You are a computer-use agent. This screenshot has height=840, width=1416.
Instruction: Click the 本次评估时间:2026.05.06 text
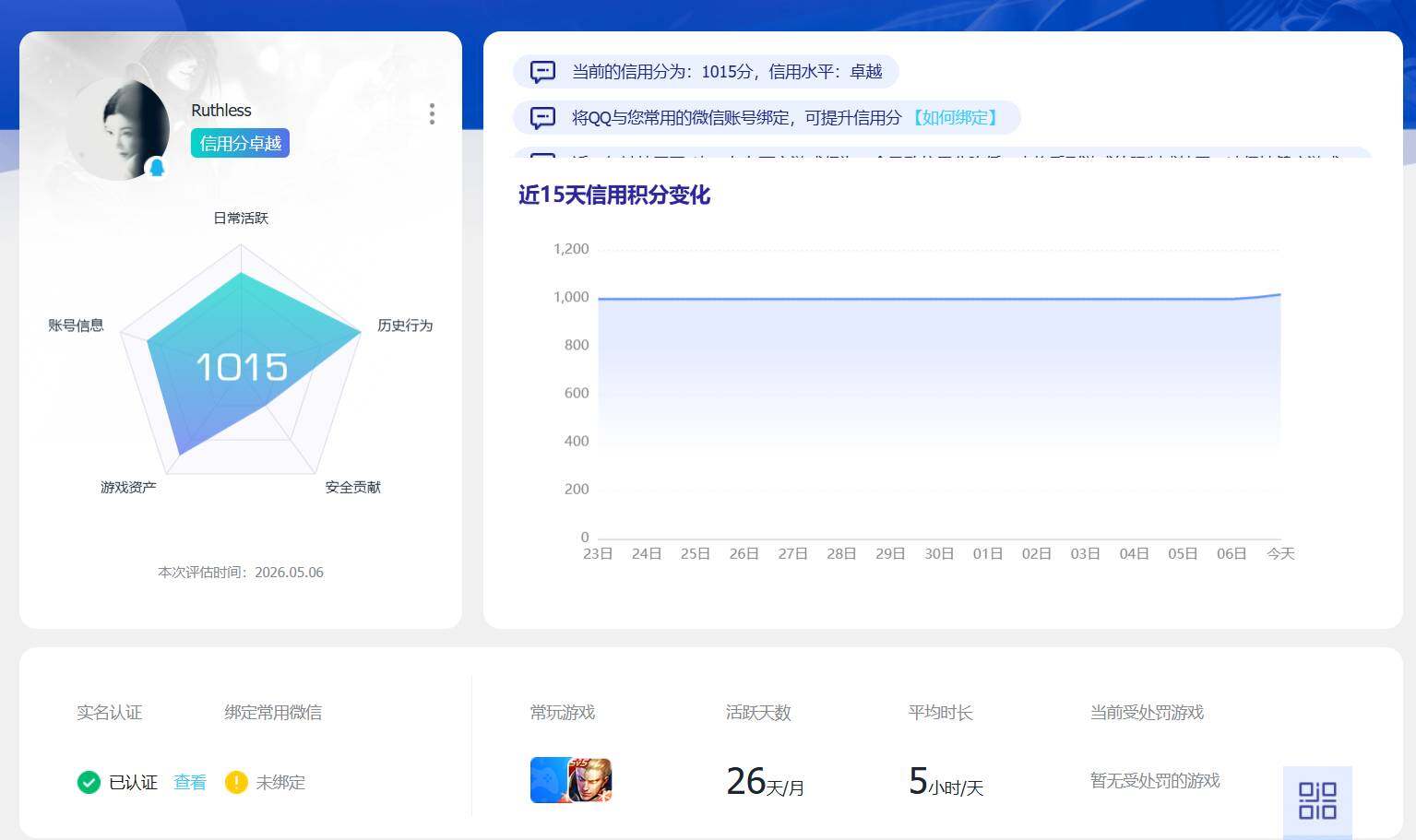241,572
